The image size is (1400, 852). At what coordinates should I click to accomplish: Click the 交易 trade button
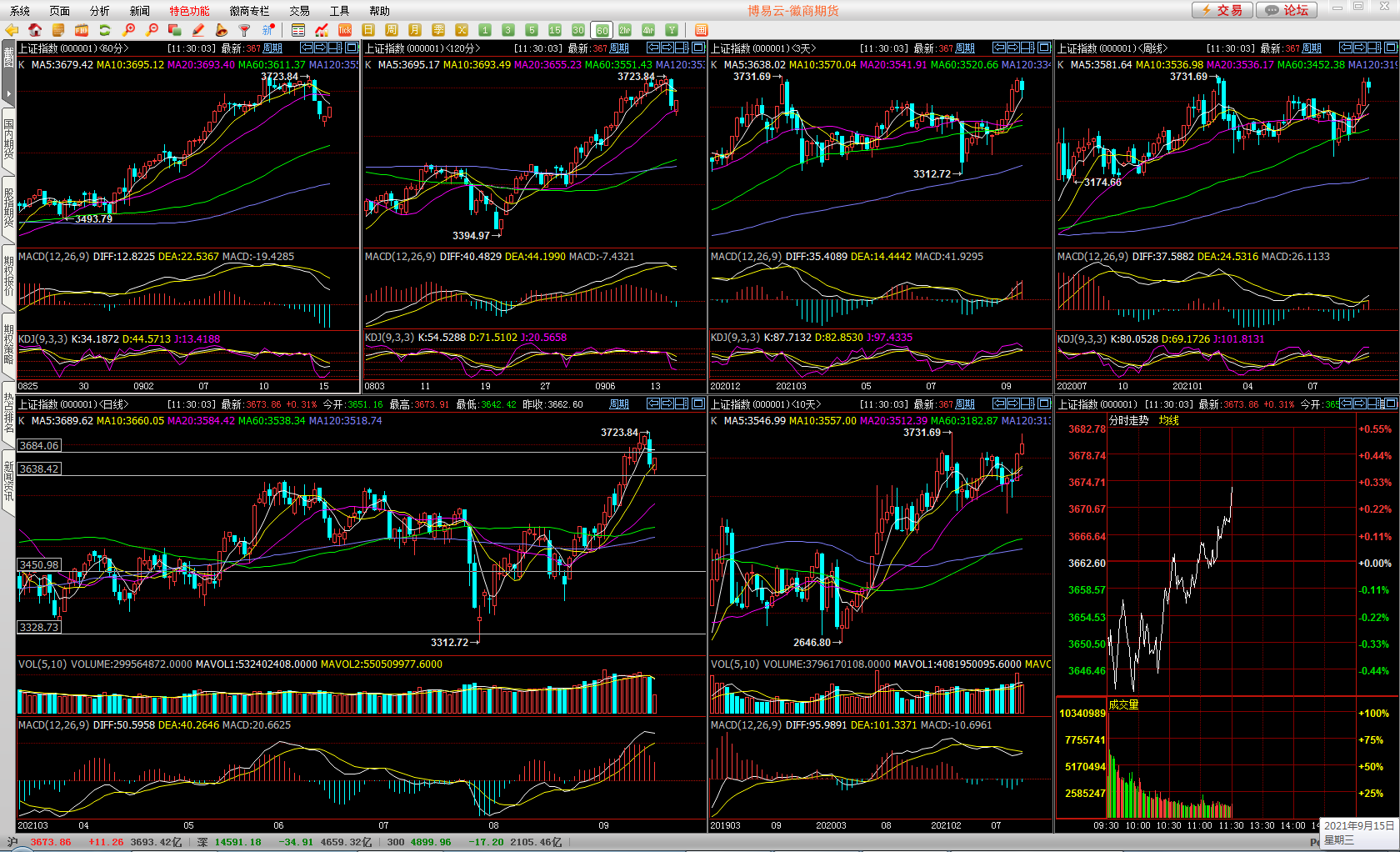point(1222,10)
